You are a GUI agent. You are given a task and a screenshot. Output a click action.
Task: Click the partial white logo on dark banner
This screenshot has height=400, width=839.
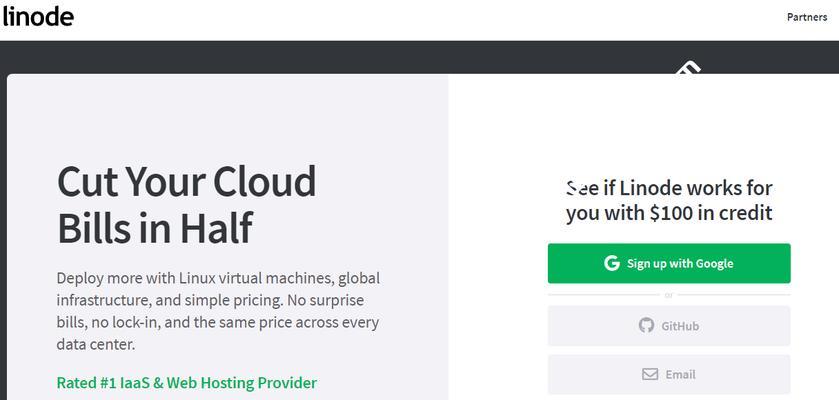(688, 68)
